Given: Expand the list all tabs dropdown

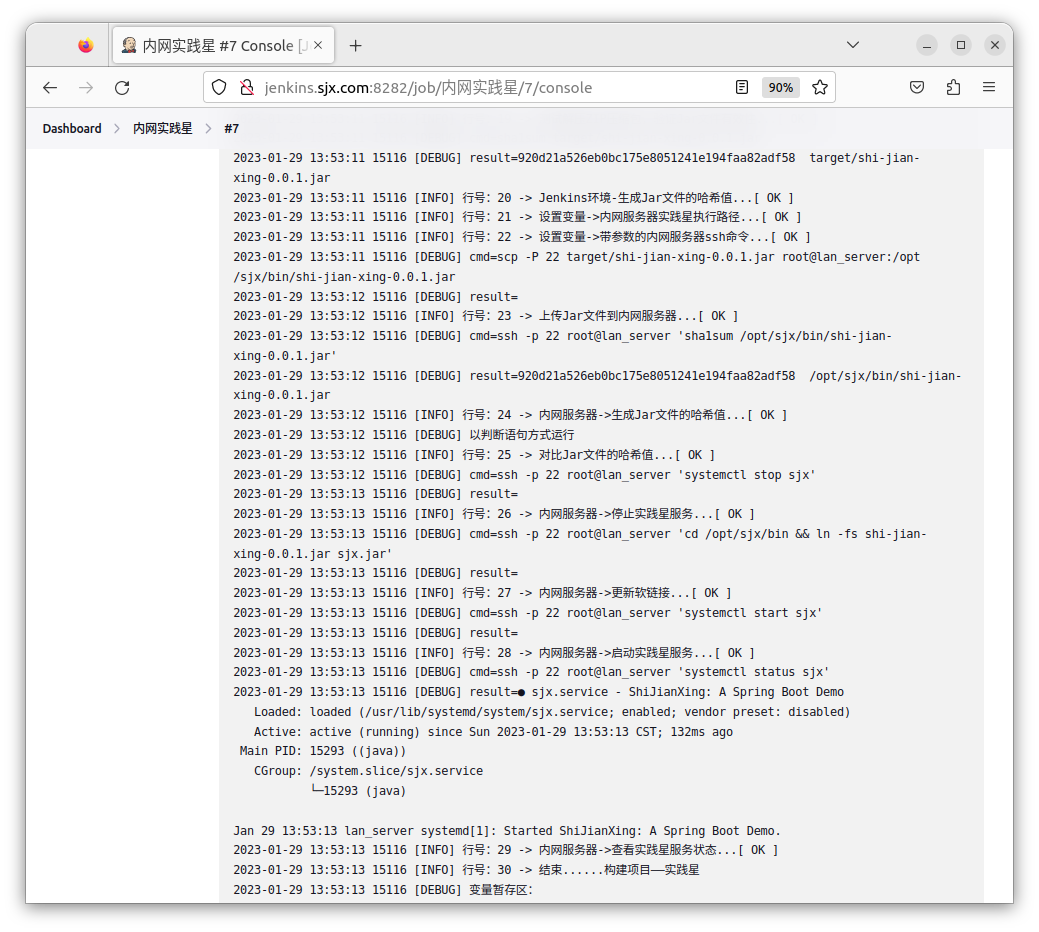Looking at the screenshot, I should (x=852, y=45).
